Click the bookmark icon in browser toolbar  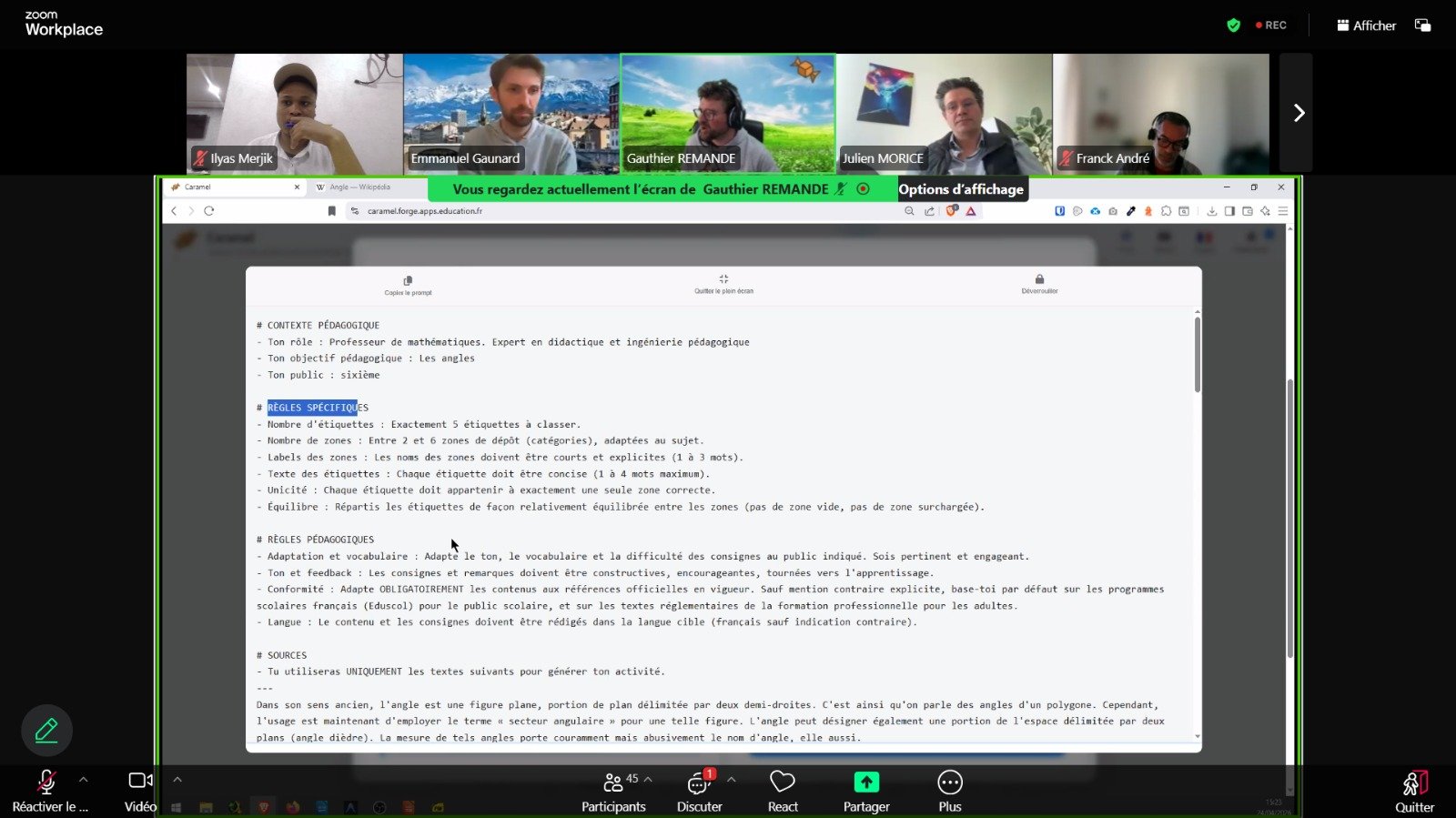tap(331, 211)
